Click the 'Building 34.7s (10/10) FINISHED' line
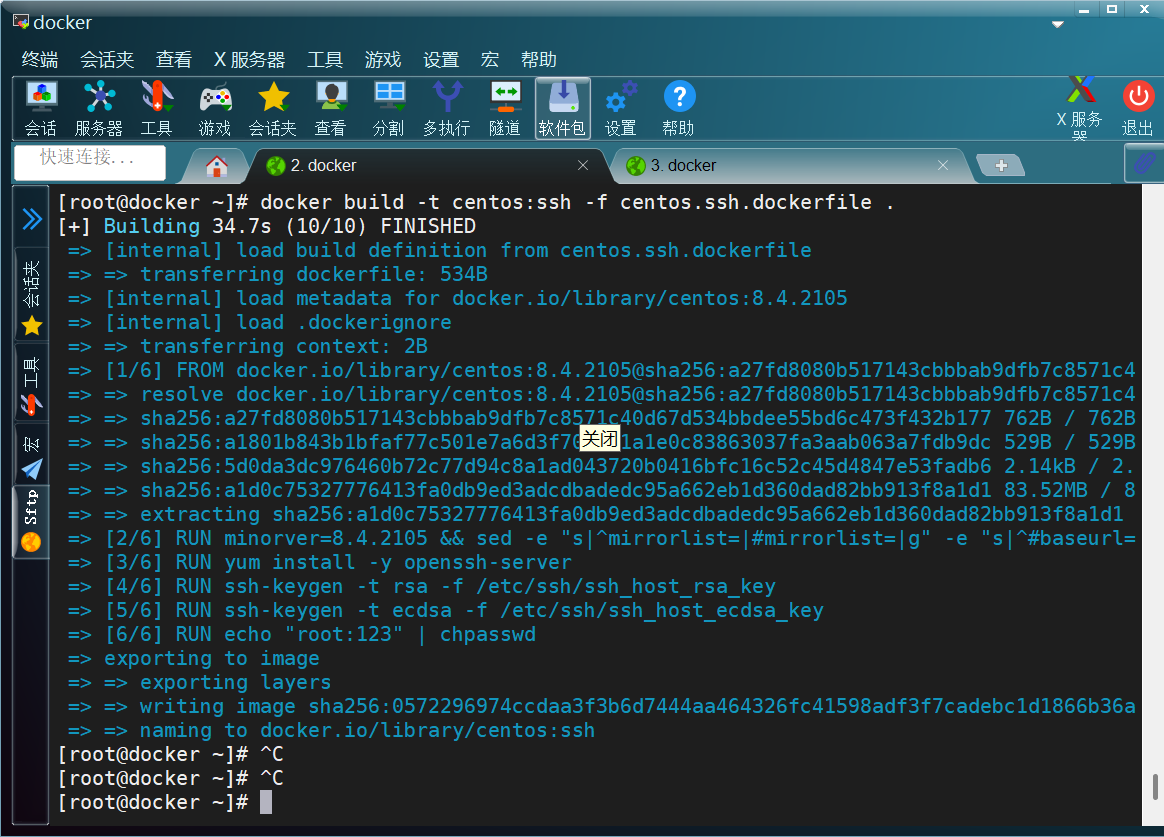Image resolution: width=1164 pixels, height=837 pixels. (267, 226)
